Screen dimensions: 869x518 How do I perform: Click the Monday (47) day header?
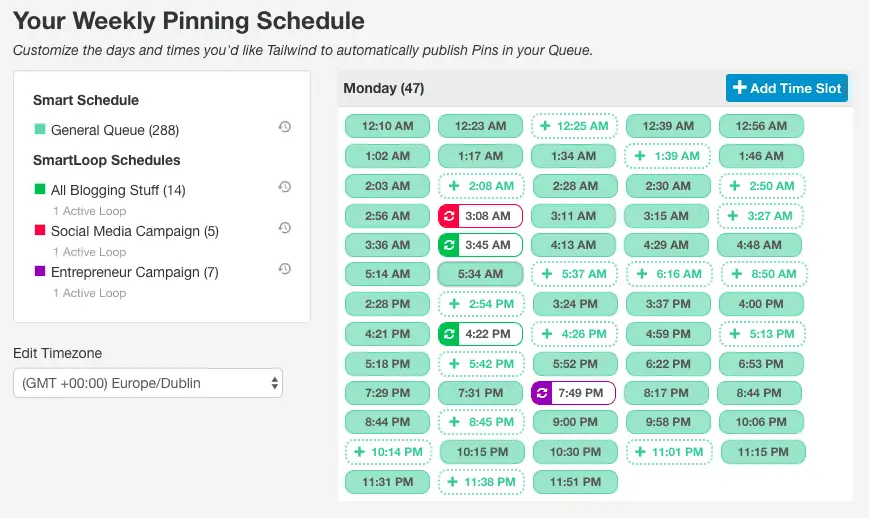pos(384,88)
